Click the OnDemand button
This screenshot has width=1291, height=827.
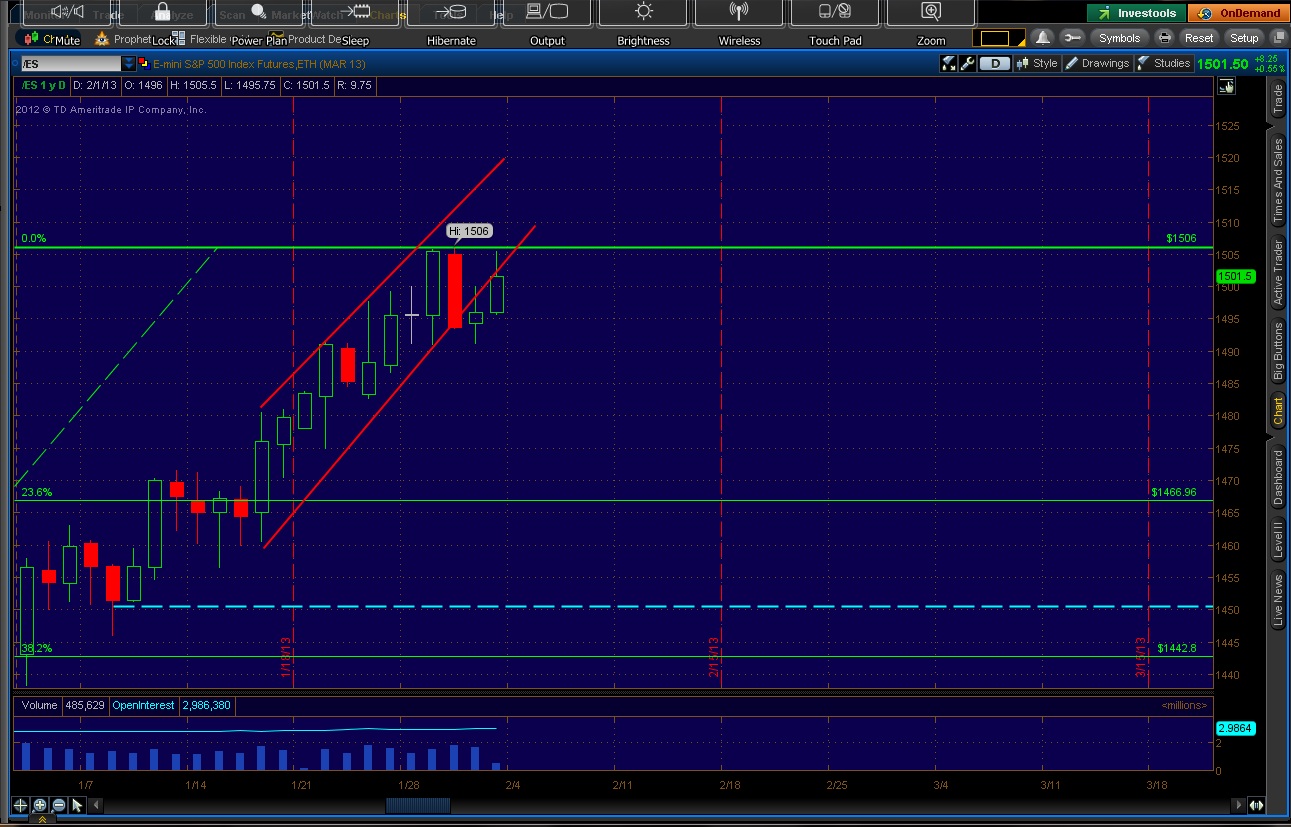tap(1238, 13)
